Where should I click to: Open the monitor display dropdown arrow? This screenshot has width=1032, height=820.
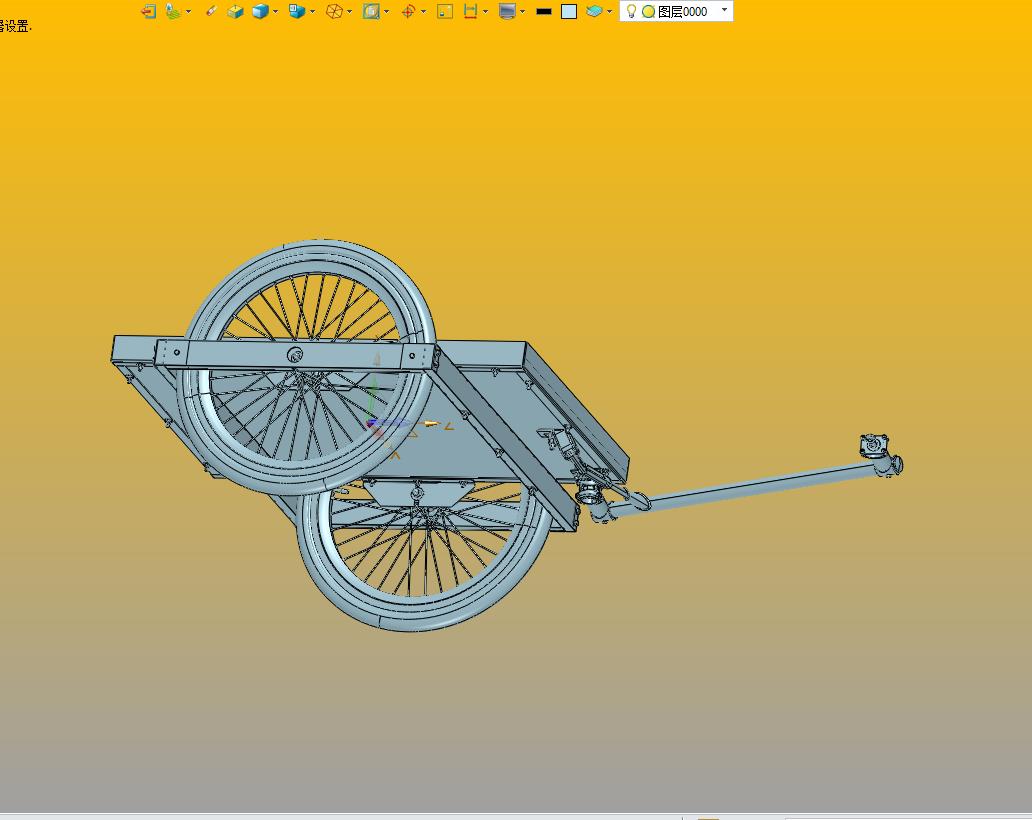coord(523,11)
